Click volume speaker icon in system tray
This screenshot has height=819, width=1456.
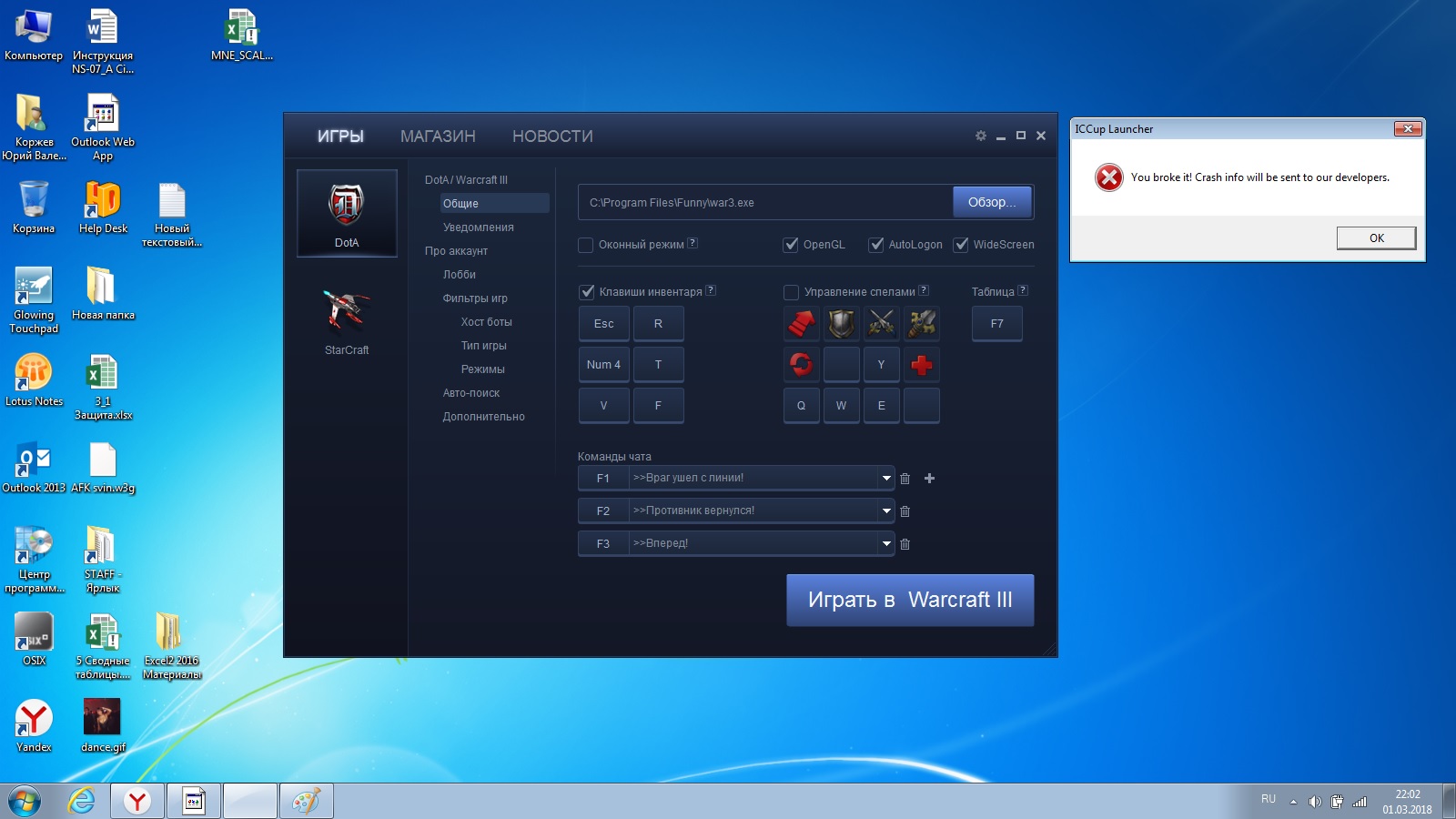pos(1315,802)
